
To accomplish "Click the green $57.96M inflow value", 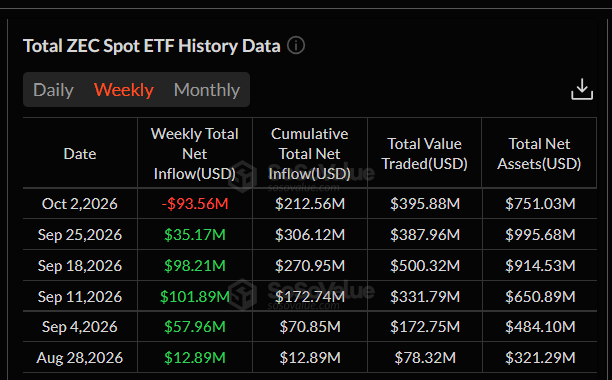I will click(195, 327).
